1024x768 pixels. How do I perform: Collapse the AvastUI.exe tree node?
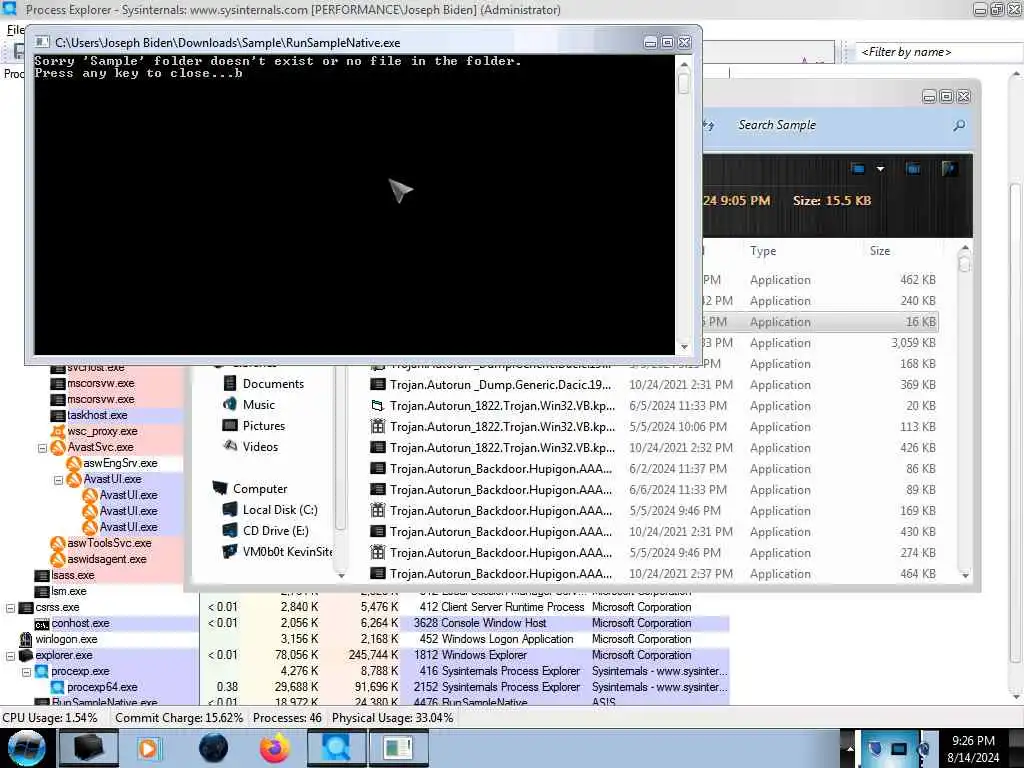(58, 480)
